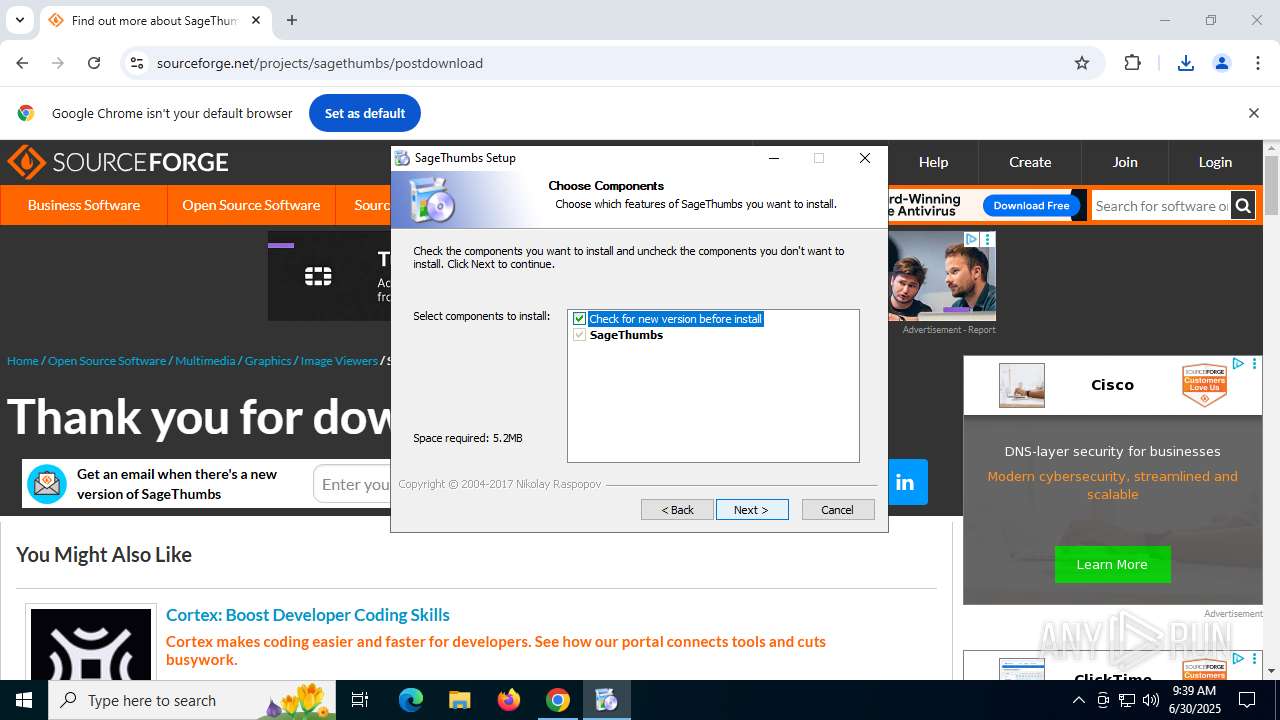Open AdChoices icon on Cisco ad

click(x=1238, y=364)
